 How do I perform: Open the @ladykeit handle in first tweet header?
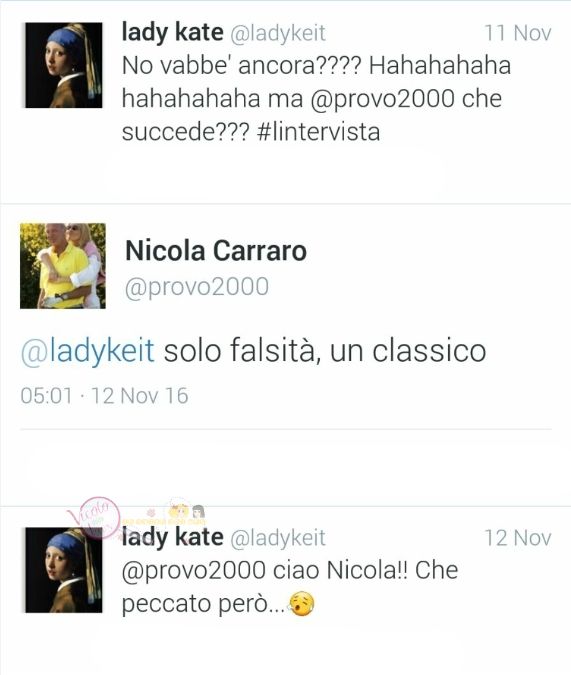(278, 34)
